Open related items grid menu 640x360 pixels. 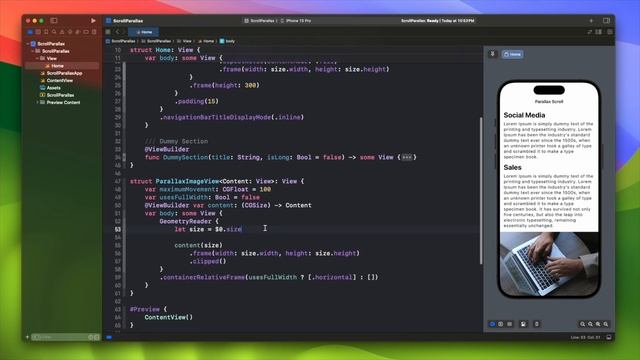[108, 32]
